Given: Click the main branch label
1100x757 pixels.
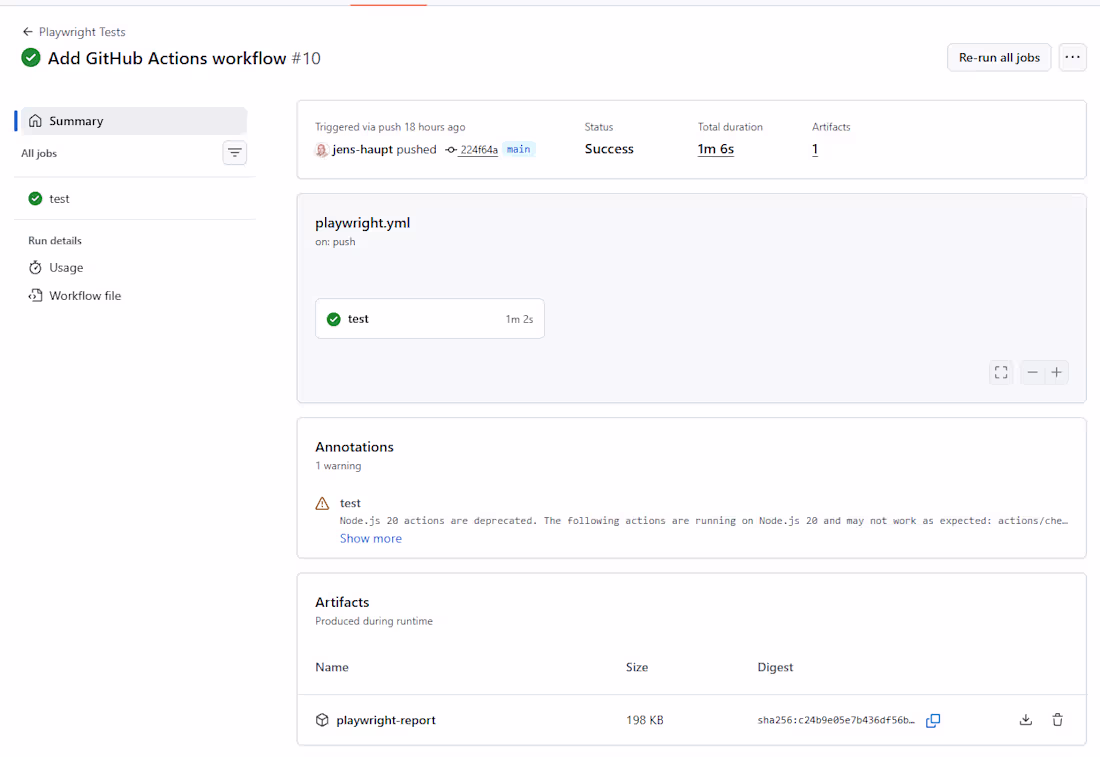Looking at the screenshot, I should tap(518, 149).
